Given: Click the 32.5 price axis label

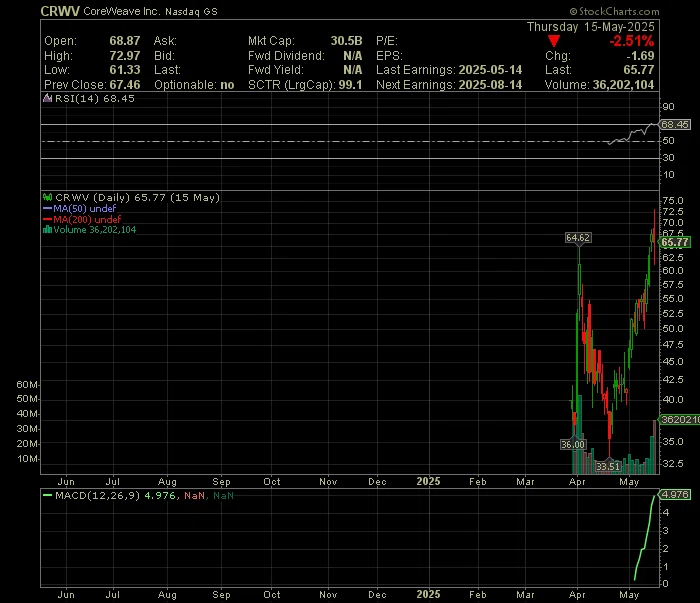Looking at the screenshot, I should coord(673,464).
